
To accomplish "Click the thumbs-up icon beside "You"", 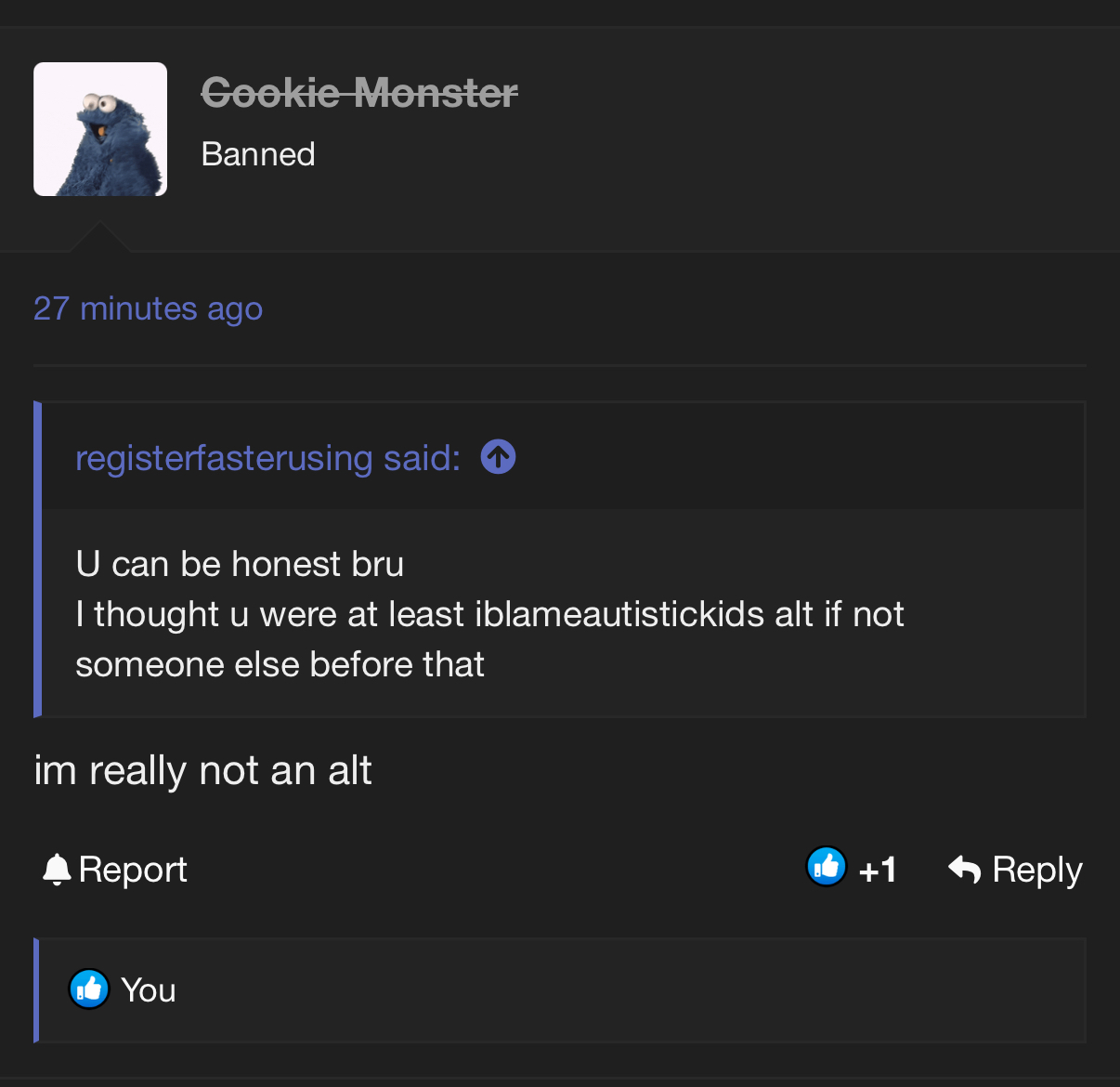I will [x=89, y=989].
